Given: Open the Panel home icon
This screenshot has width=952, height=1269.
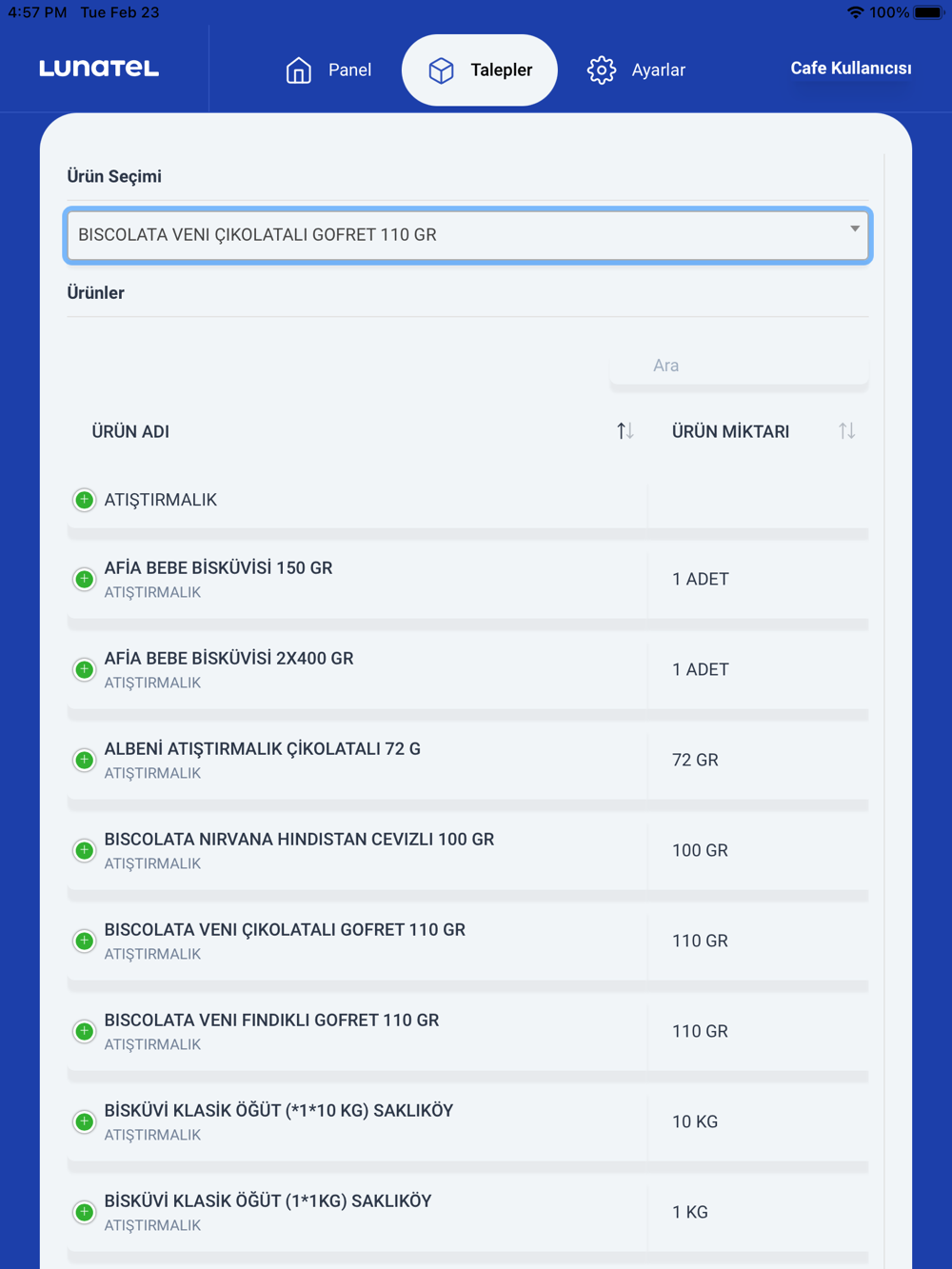Looking at the screenshot, I should pos(299,70).
